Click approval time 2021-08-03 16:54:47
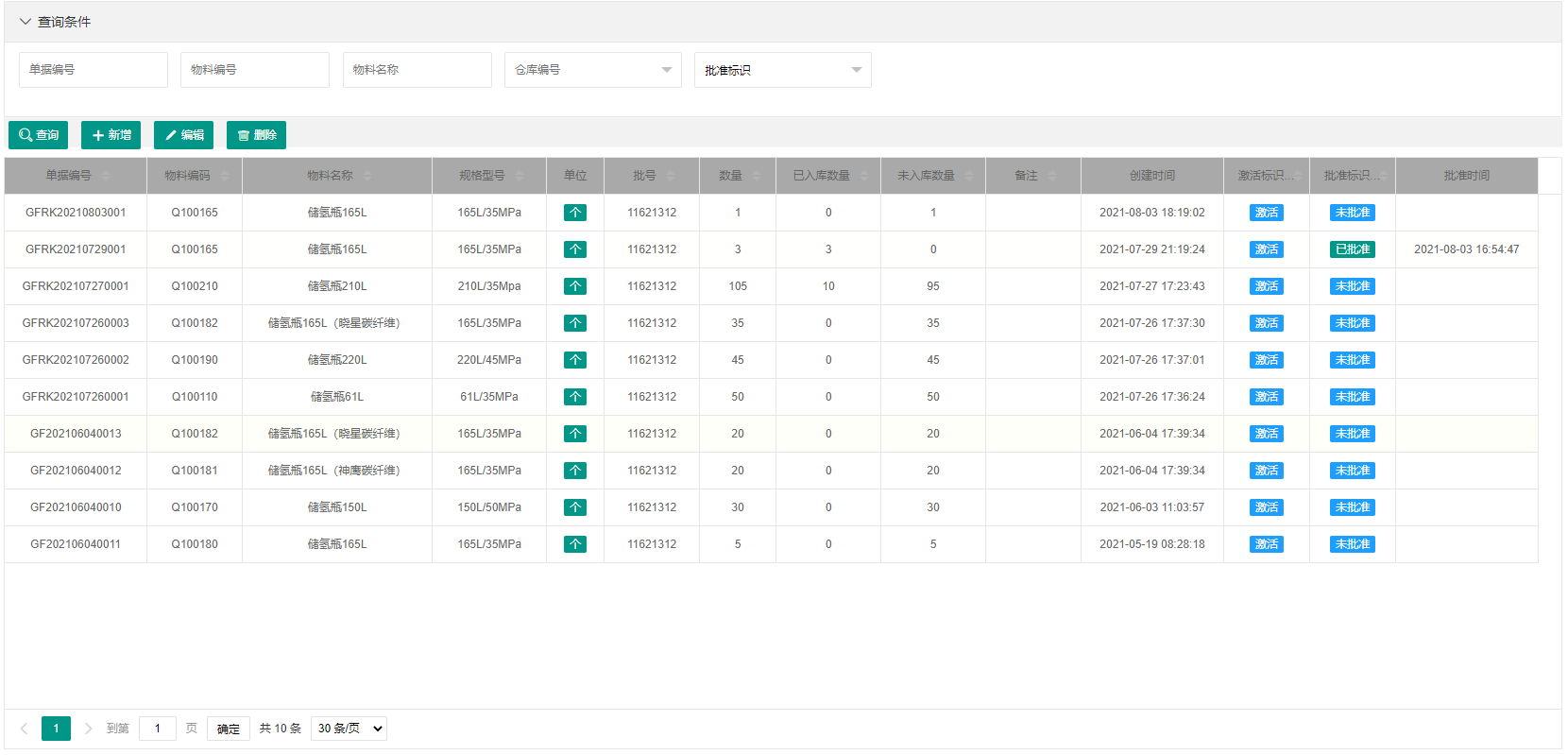Image resolution: width=1568 pixels, height=755 pixels. 1467,249
